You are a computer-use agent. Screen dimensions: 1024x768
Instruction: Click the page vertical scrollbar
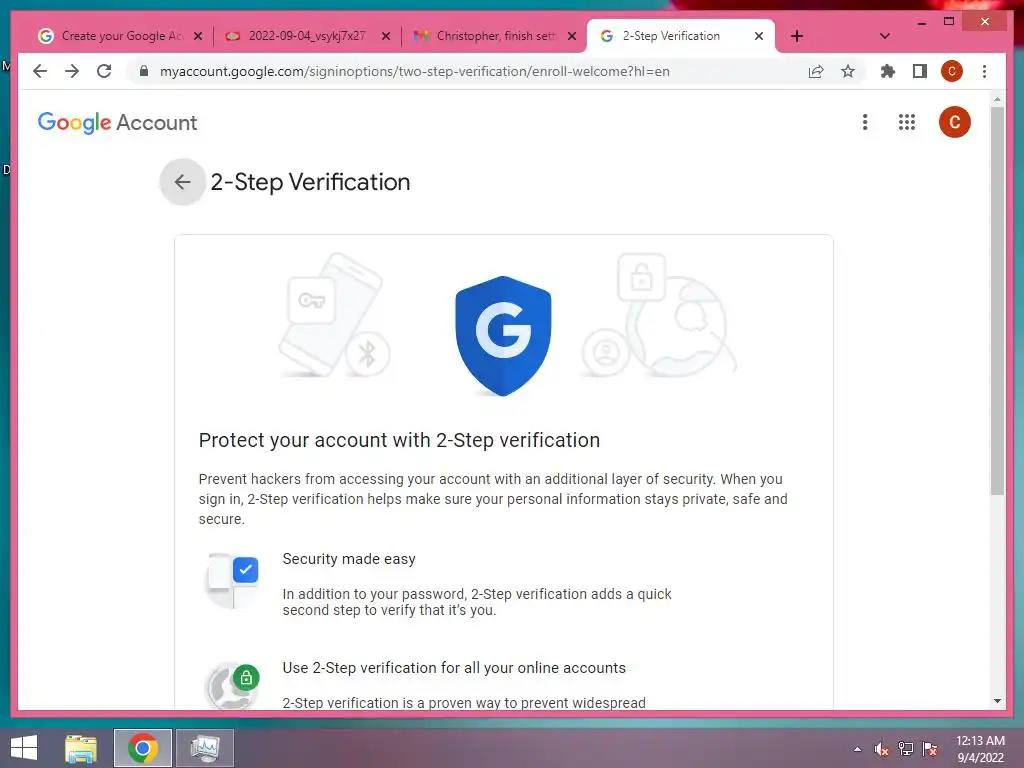point(997,300)
